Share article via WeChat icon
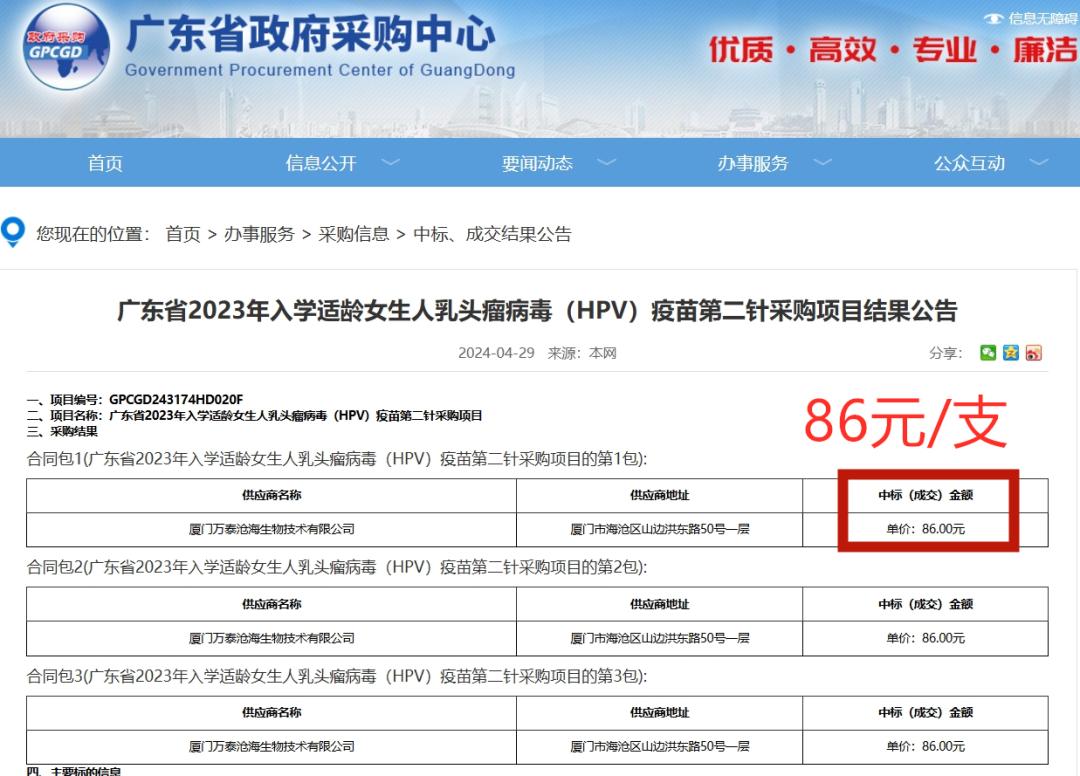1080x776 pixels. click(x=988, y=353)
